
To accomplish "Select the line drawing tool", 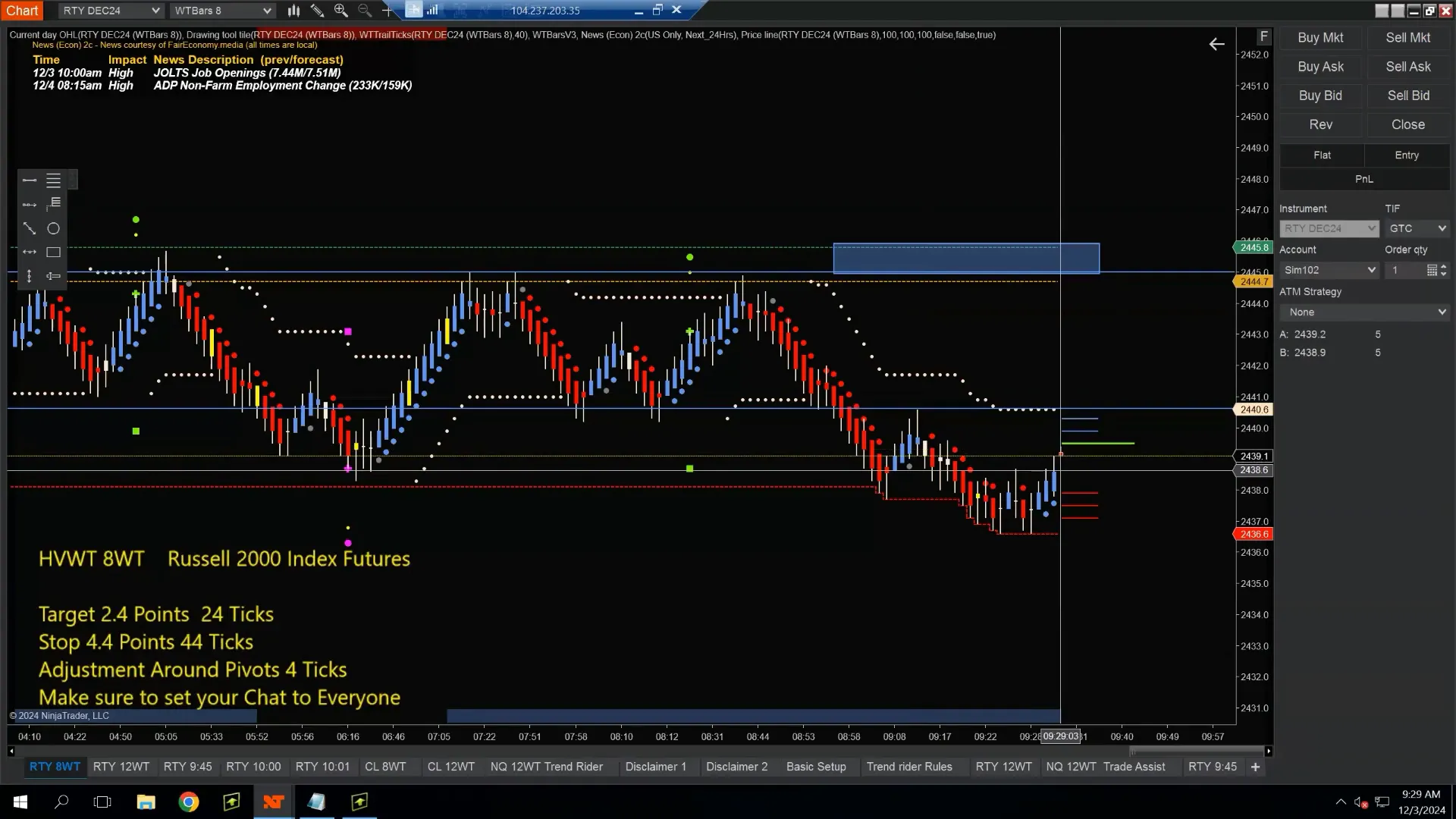I will coord(30,180).
